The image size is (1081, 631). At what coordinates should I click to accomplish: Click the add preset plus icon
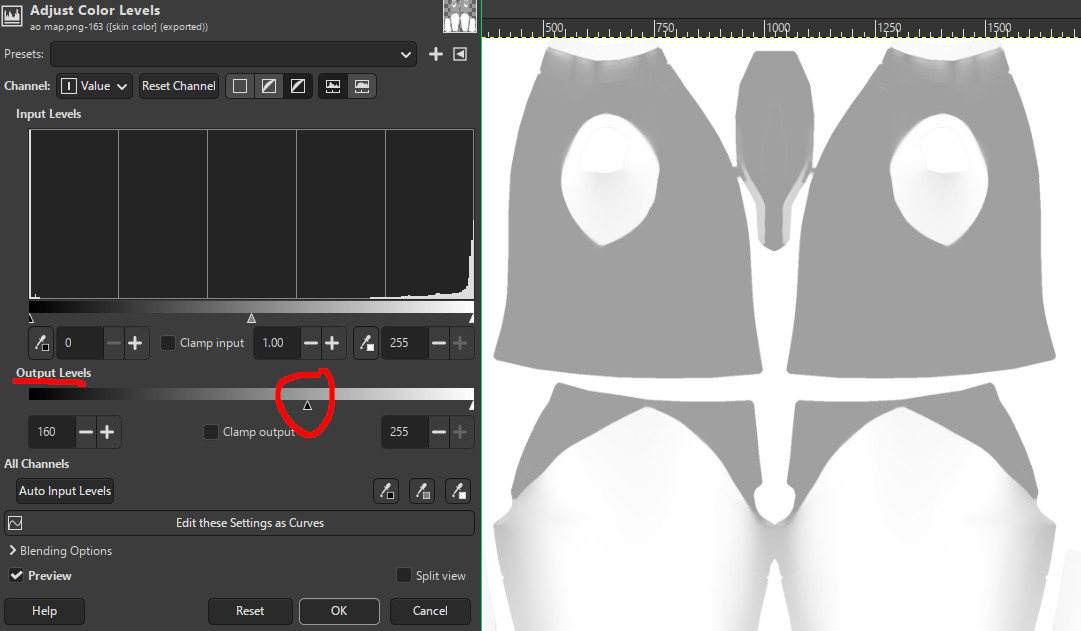point(436,54)
